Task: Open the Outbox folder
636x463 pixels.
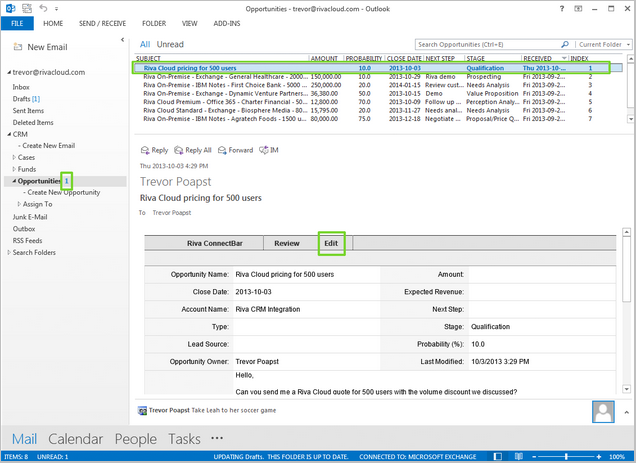Action: [24, 228]
